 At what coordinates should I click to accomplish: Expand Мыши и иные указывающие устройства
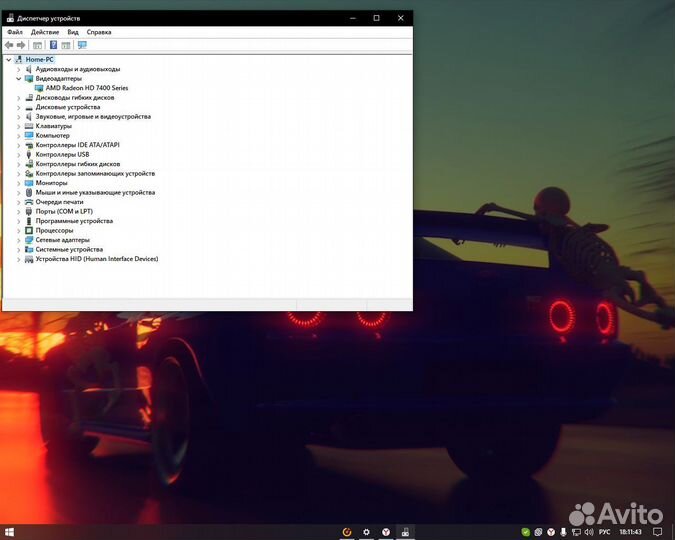19,192
